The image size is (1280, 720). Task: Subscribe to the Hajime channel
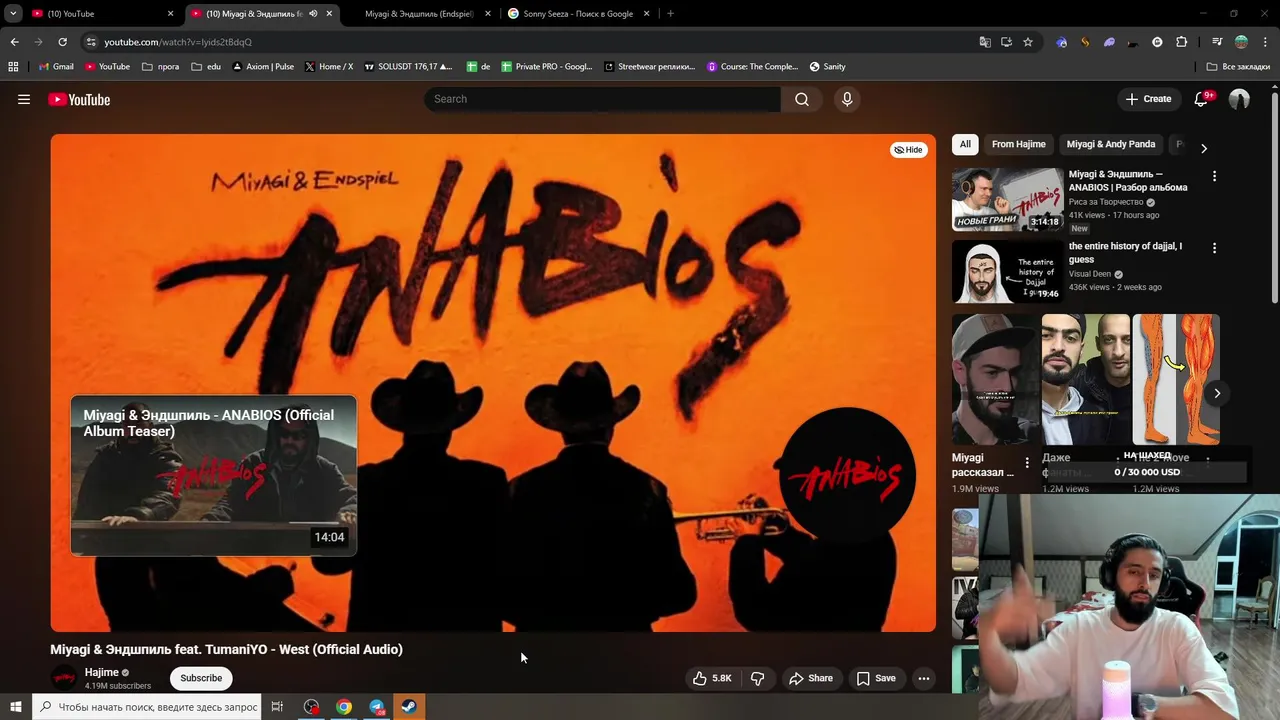[201, 678]
